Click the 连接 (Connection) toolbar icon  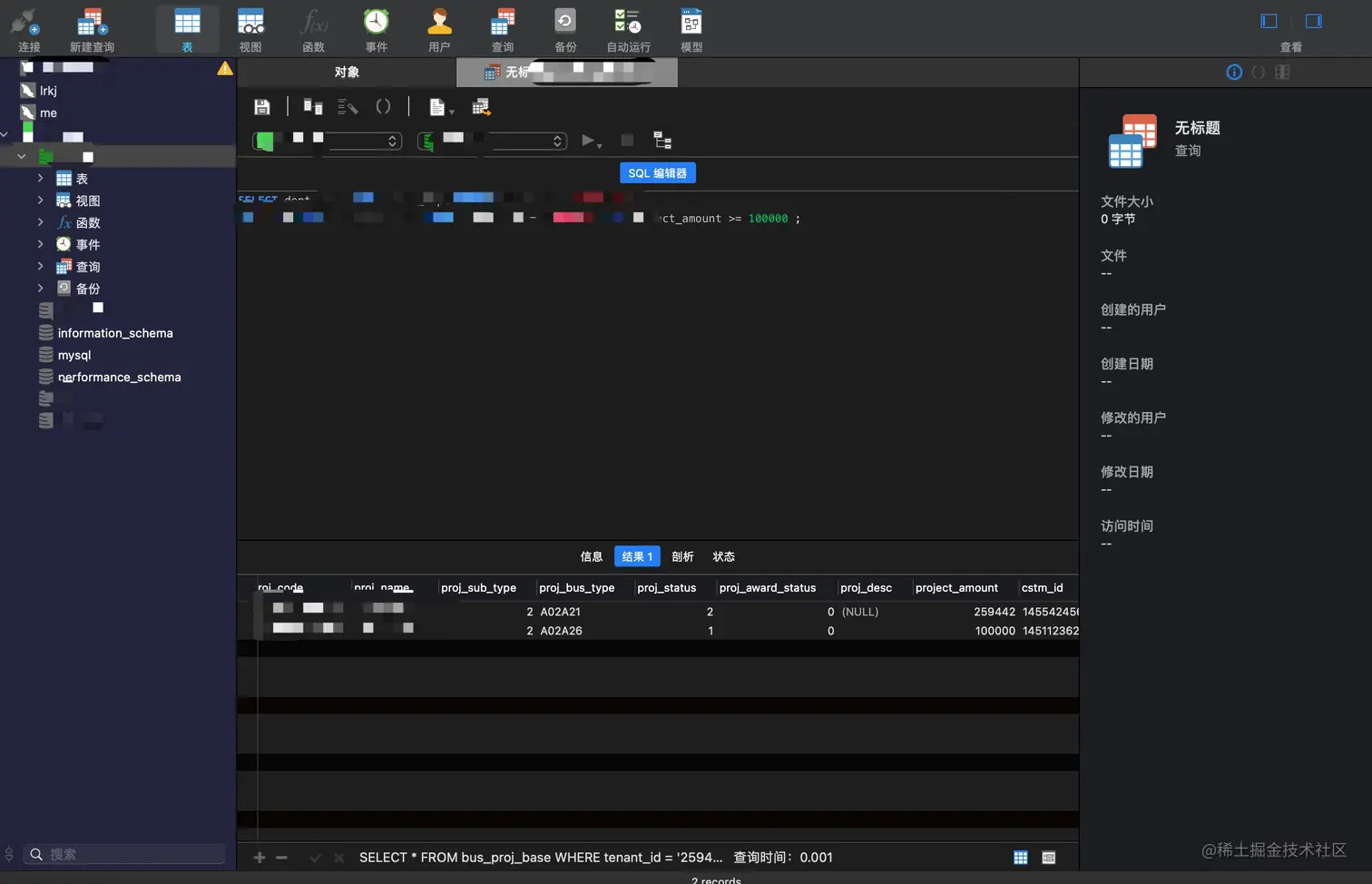click(28, 29)
